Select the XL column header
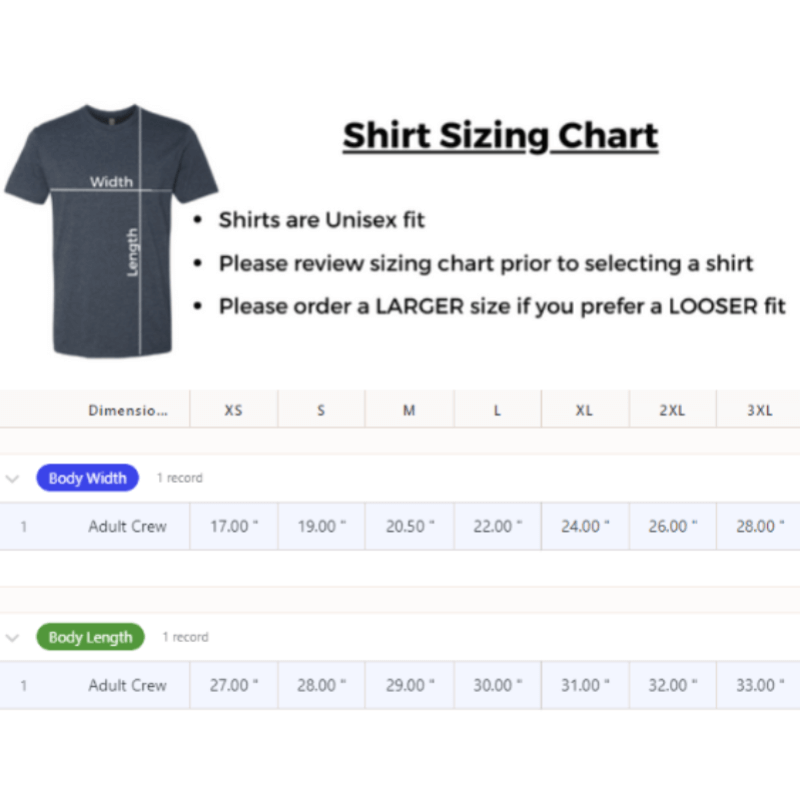800x800 pixels. (584, 410)
